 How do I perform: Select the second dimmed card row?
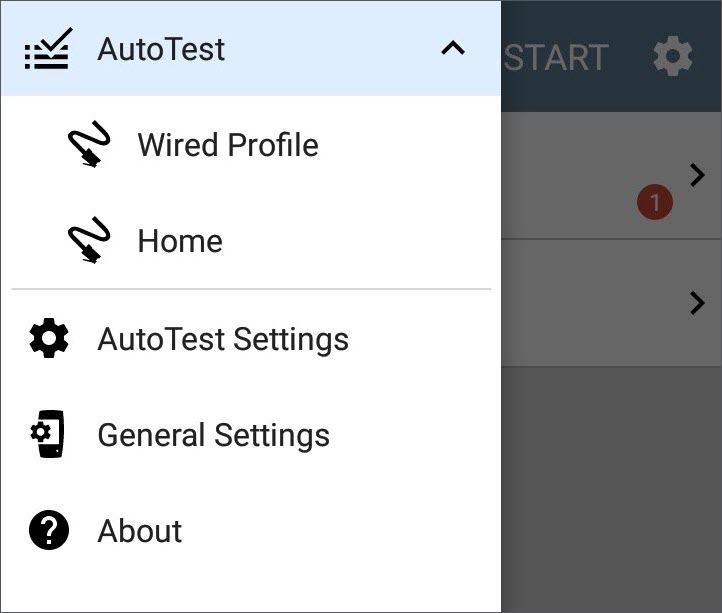pyautogui.click(x=611, y=303)
